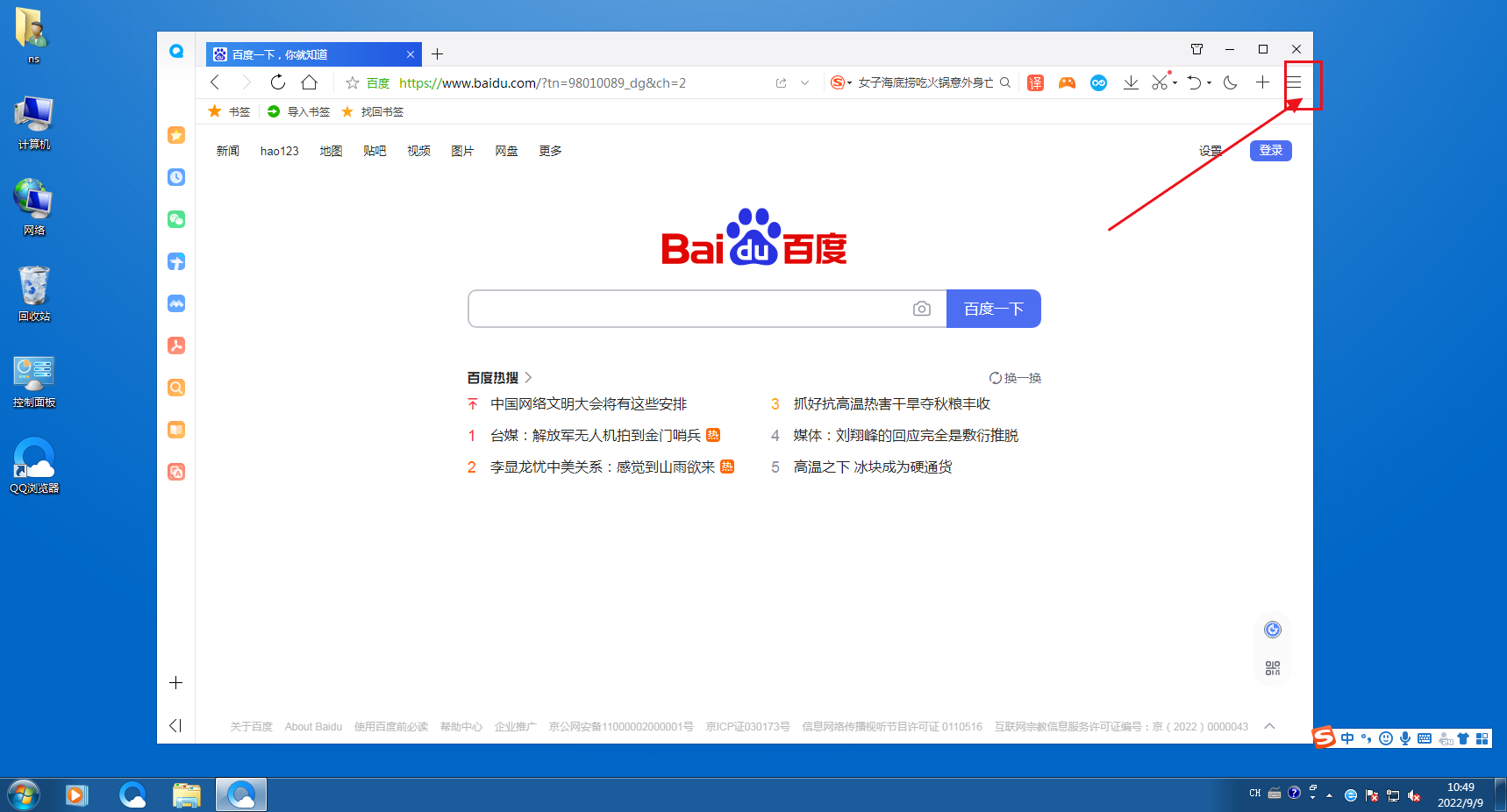
Task: Expand the address bar history dropdown
Action: tap(804, 83)
